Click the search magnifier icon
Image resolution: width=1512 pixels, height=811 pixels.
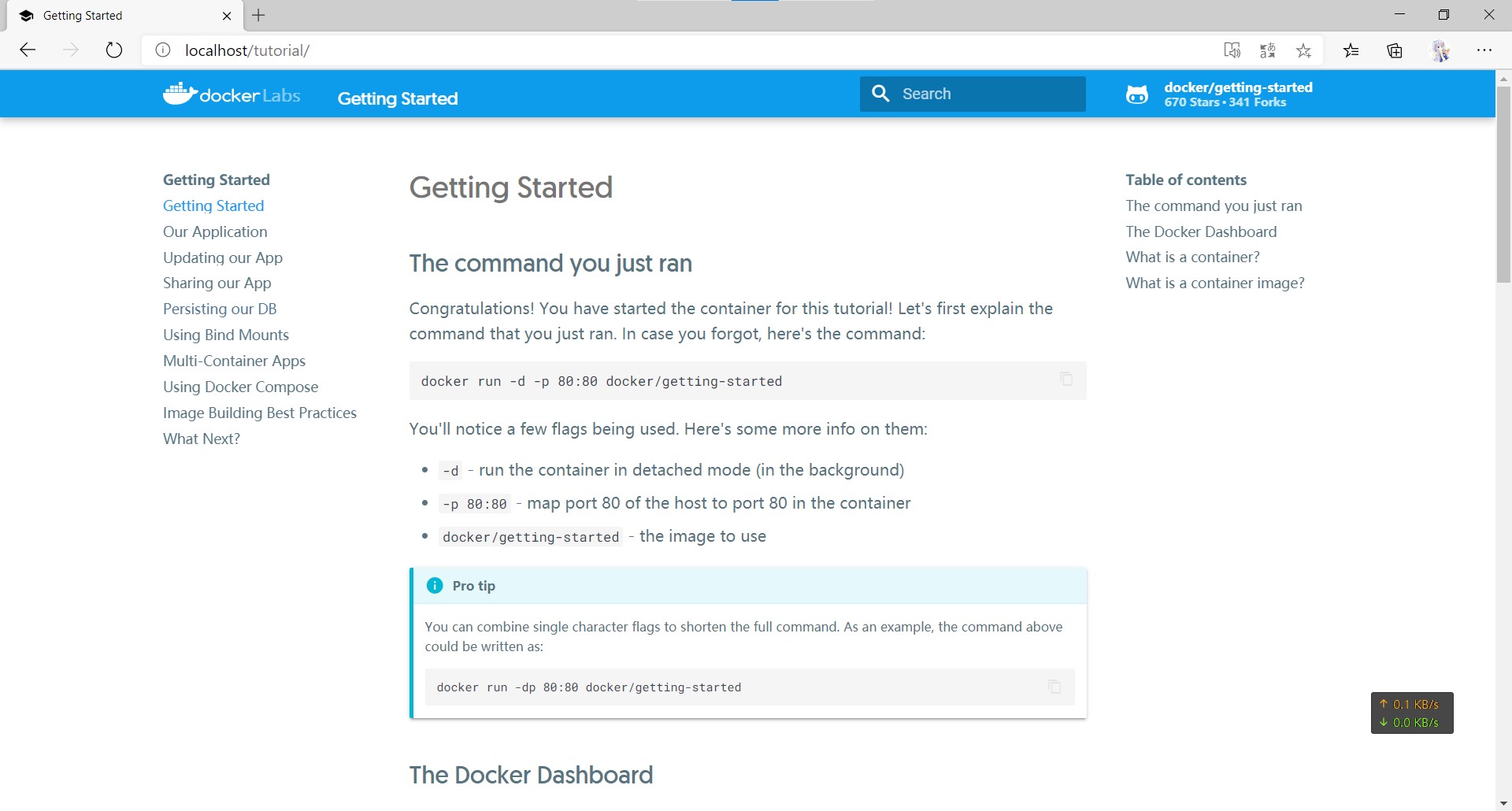[880, 94]
